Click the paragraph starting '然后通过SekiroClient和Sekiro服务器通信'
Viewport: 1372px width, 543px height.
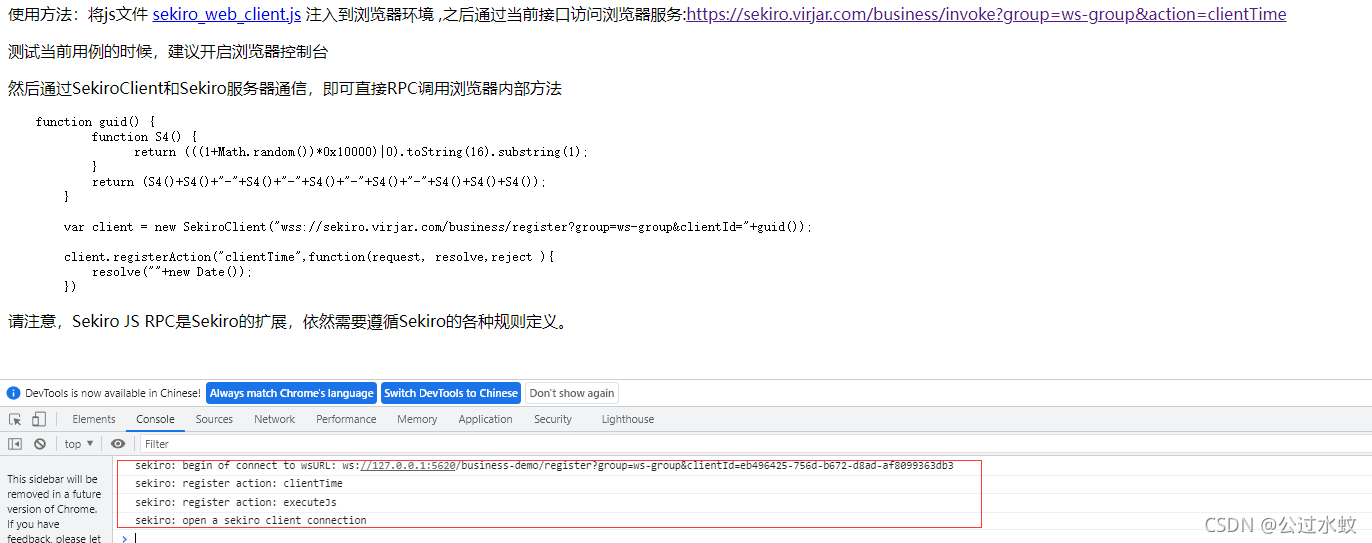coord(284,89)
